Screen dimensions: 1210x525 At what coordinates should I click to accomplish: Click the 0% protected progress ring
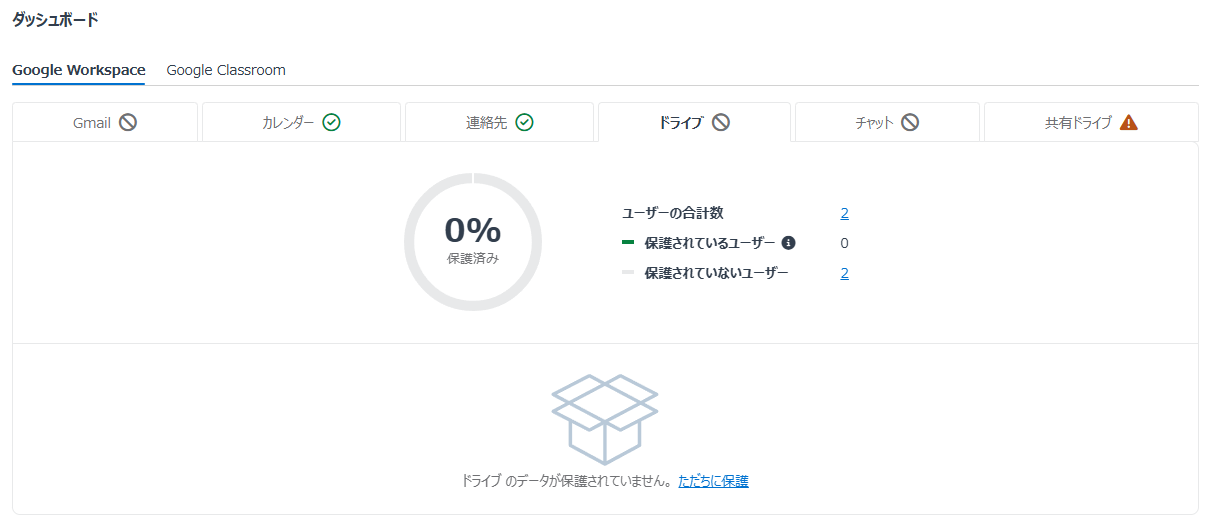point(473,242)
